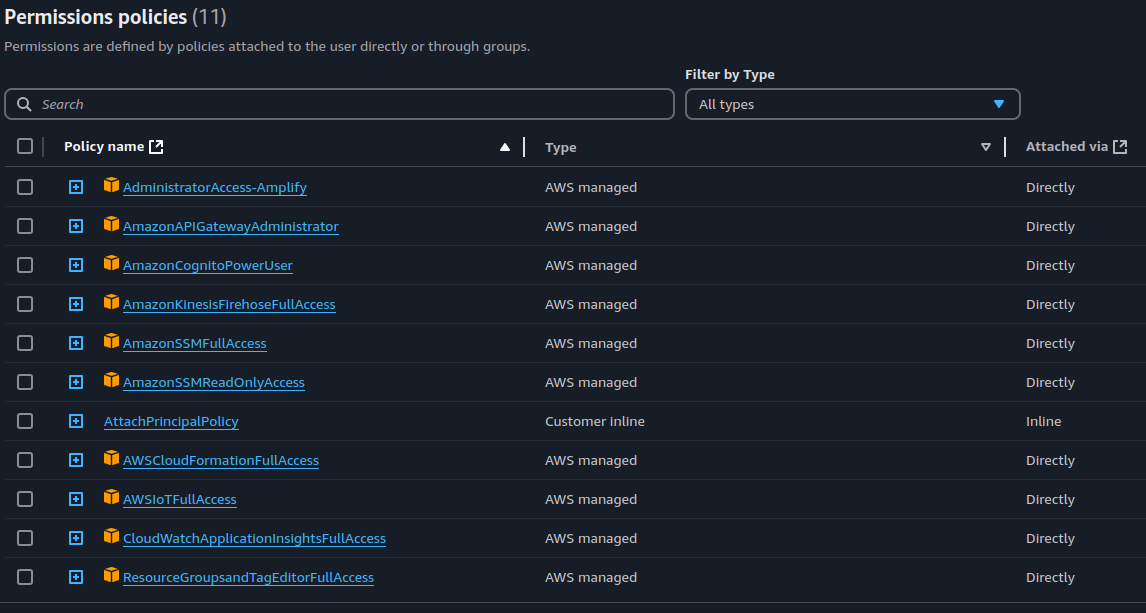The width and height of the screenshot is (1146, 613).
Task: Click the policy cube icon beside AWSIoTFullAccess
Action: click(x=111, y=498)
